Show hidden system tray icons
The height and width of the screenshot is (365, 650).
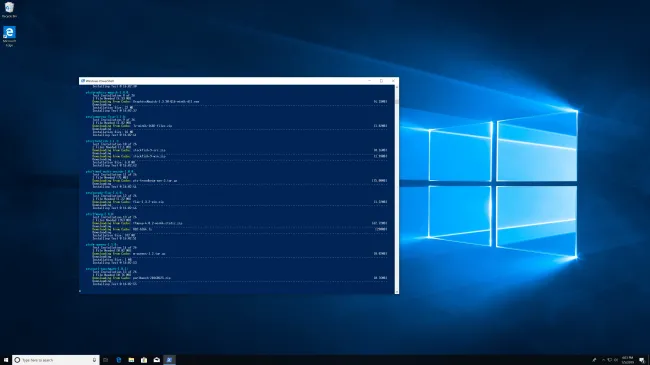point(604,360)
